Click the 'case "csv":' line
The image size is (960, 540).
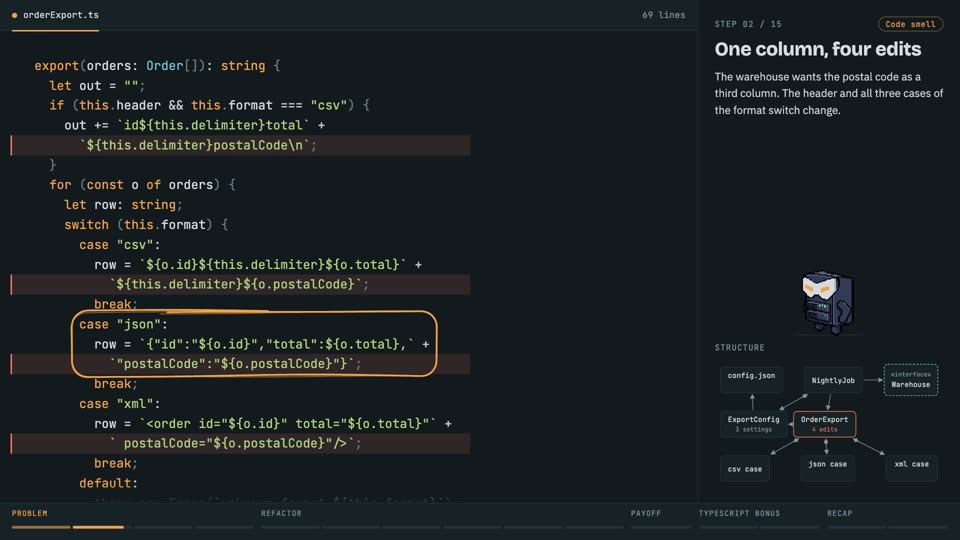coord(119,244)
